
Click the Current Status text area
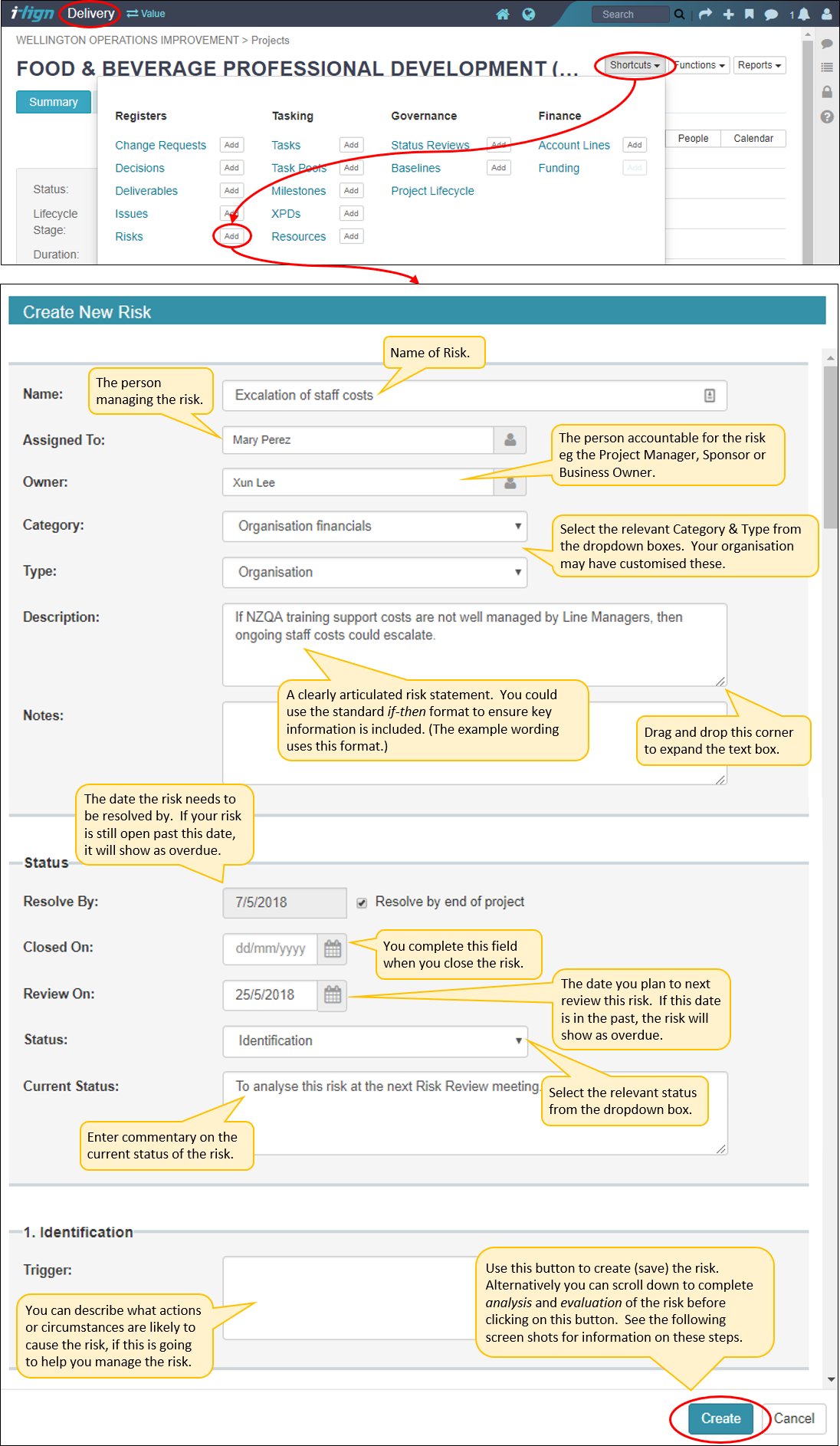[474, 1113]
